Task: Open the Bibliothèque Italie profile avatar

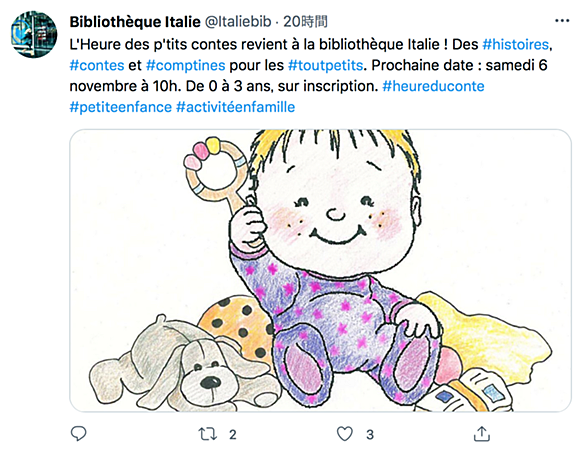Action: point(34,34)
